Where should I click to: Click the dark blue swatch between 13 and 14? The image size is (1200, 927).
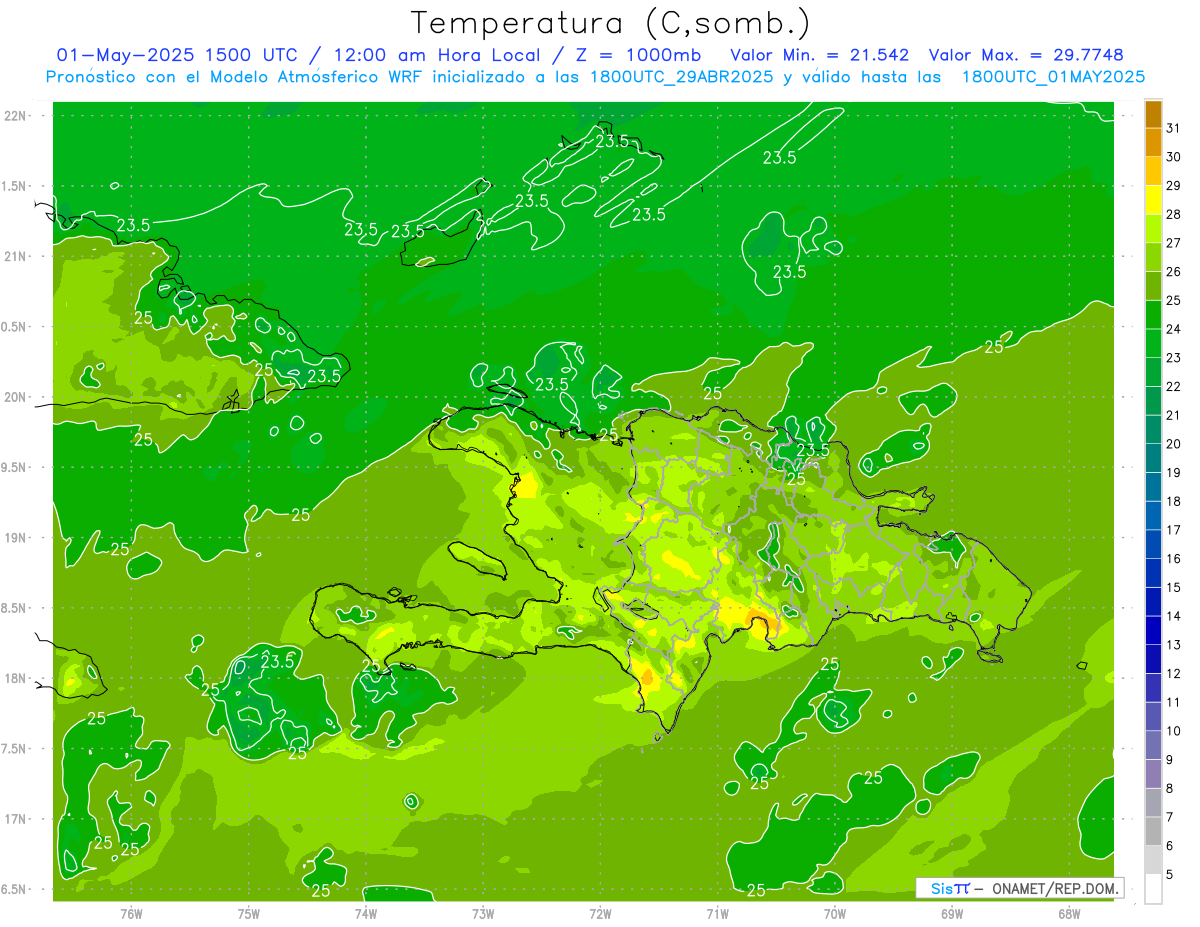(1153, 631)
